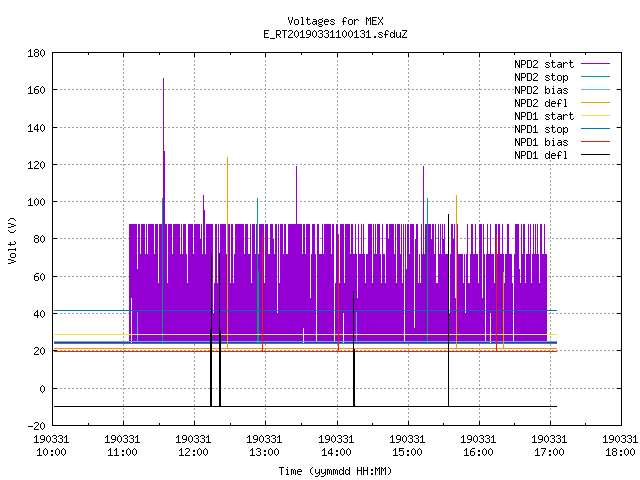Click the y-axis tick value 140
Screen dimensions: 640x480
click(x=36, y=128)
